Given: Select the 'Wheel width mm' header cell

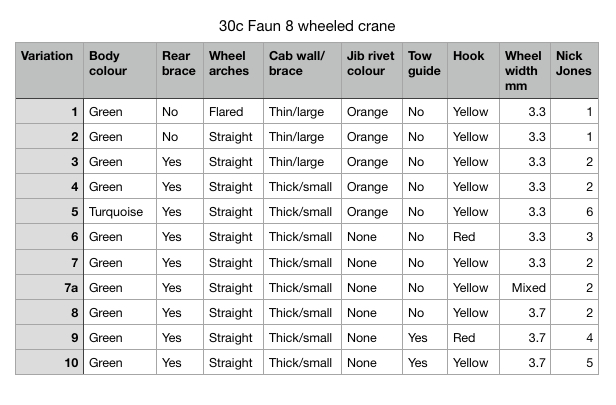Looking at the screenshot, I should pos(525,70).
